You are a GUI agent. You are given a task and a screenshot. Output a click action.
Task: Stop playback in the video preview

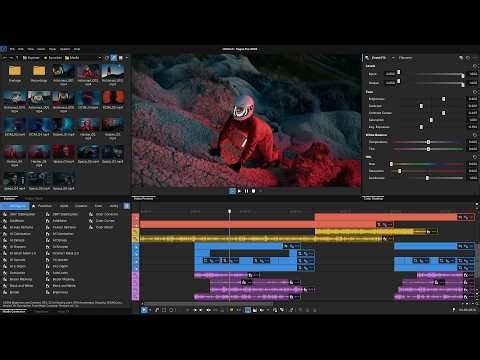(254, 191)
